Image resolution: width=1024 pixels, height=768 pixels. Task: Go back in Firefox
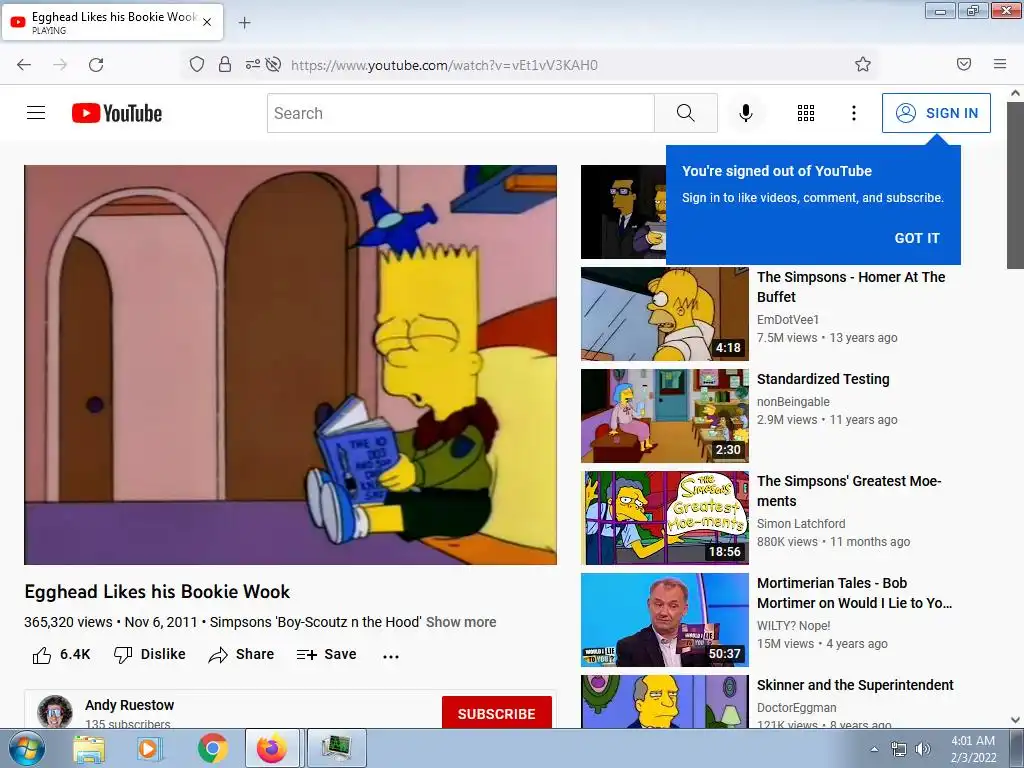tap(24, 65)
